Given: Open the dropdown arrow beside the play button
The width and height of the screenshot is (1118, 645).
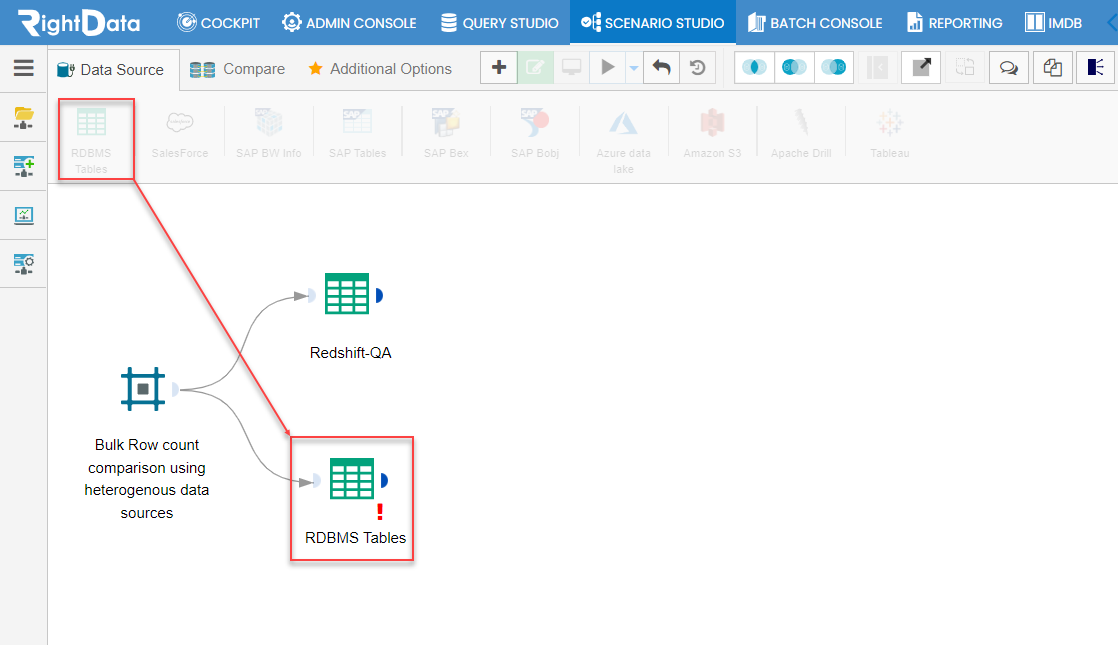Looking at the screenshot, I should pos(633,68).
